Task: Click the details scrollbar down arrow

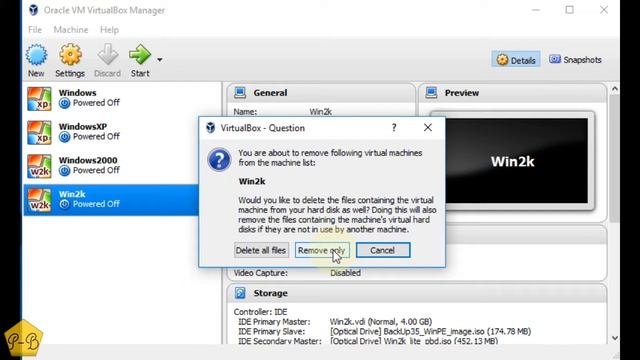Action: [615, 338]
